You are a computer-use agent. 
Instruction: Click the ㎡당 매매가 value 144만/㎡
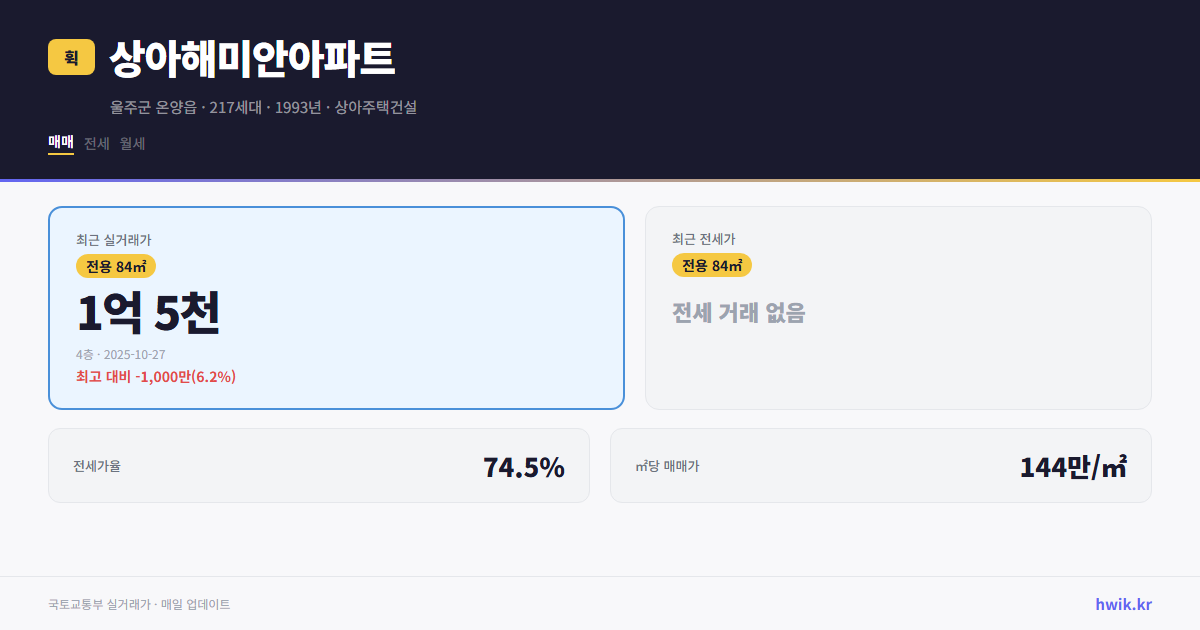coord(1073,465)
